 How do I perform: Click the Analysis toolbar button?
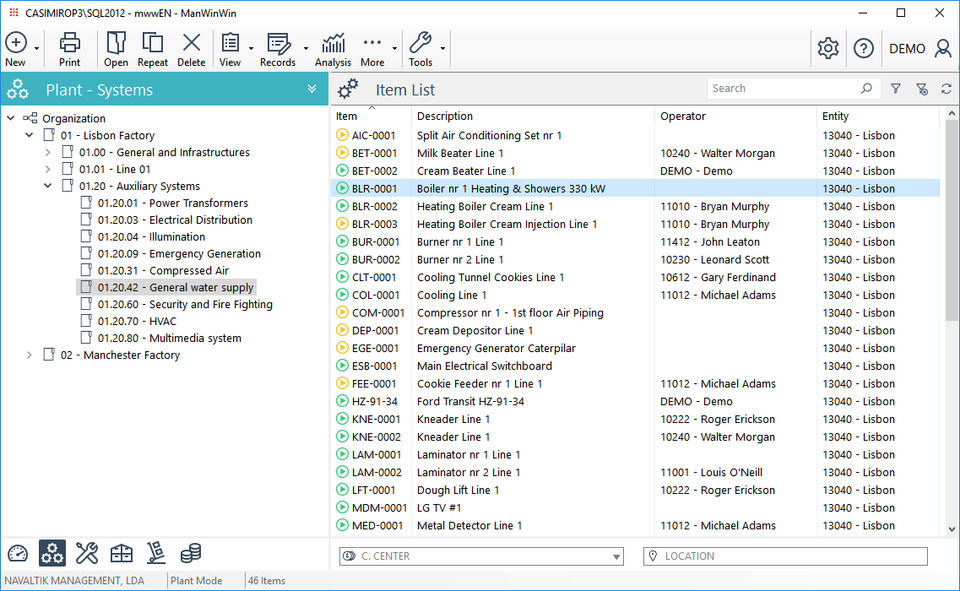click(x=333, y=49)
